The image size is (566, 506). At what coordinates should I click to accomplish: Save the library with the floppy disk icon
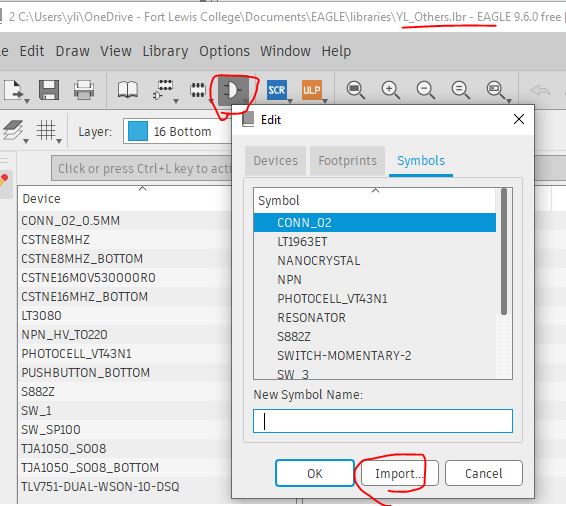pos(49,90)
